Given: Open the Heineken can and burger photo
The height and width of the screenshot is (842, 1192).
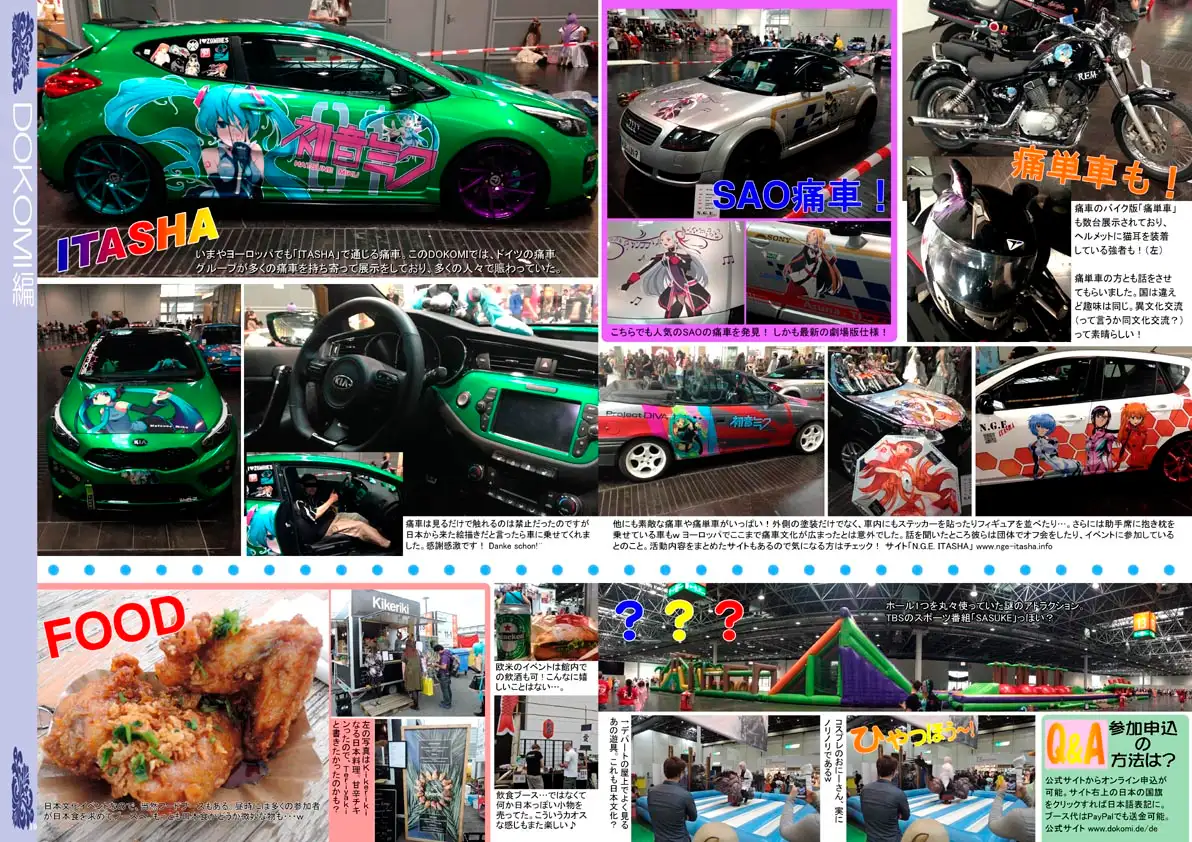Looking at the screenshot, I should (546, 622).
